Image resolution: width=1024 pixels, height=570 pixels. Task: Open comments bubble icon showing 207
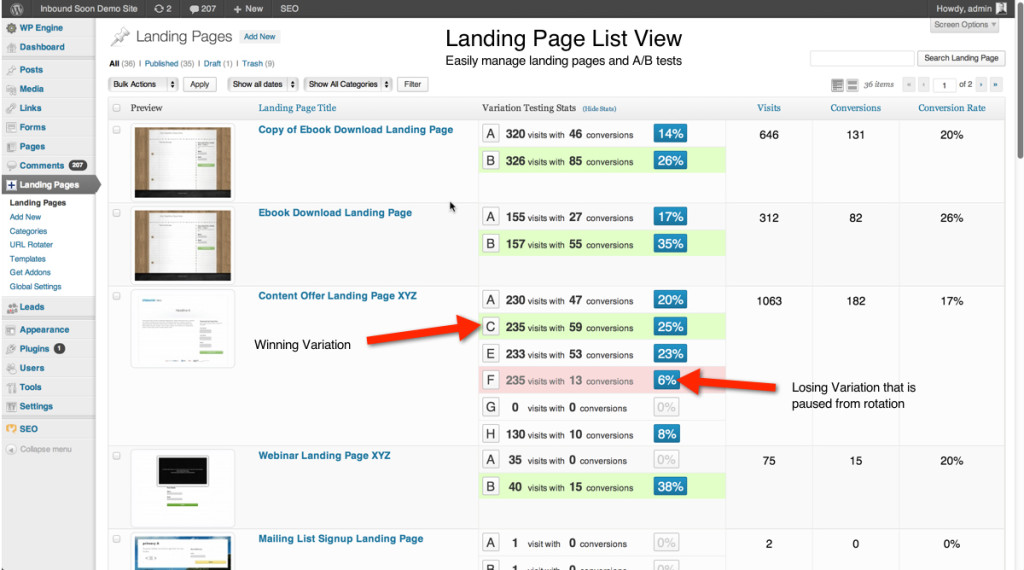(x=202, y=8)
